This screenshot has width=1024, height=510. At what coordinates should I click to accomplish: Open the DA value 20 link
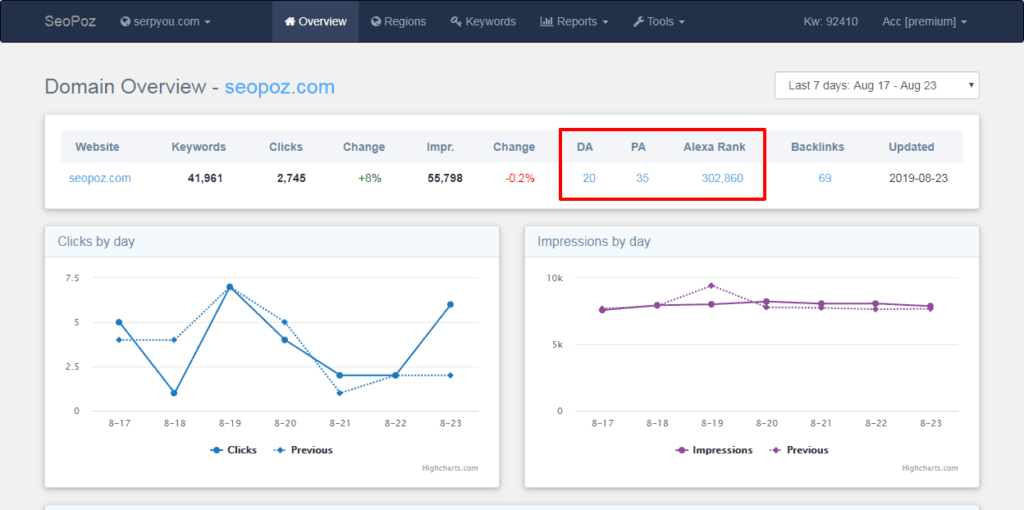589,178
